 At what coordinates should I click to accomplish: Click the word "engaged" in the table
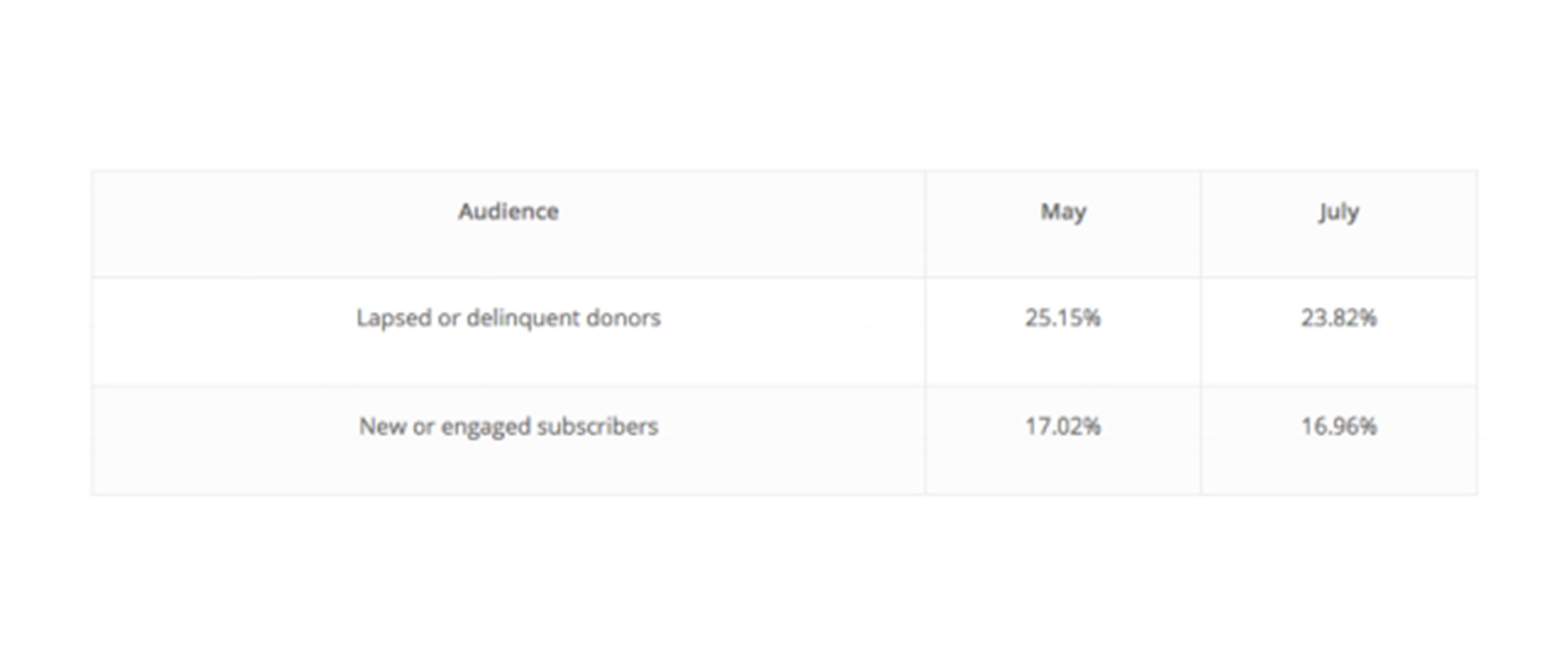coord(486,427)
